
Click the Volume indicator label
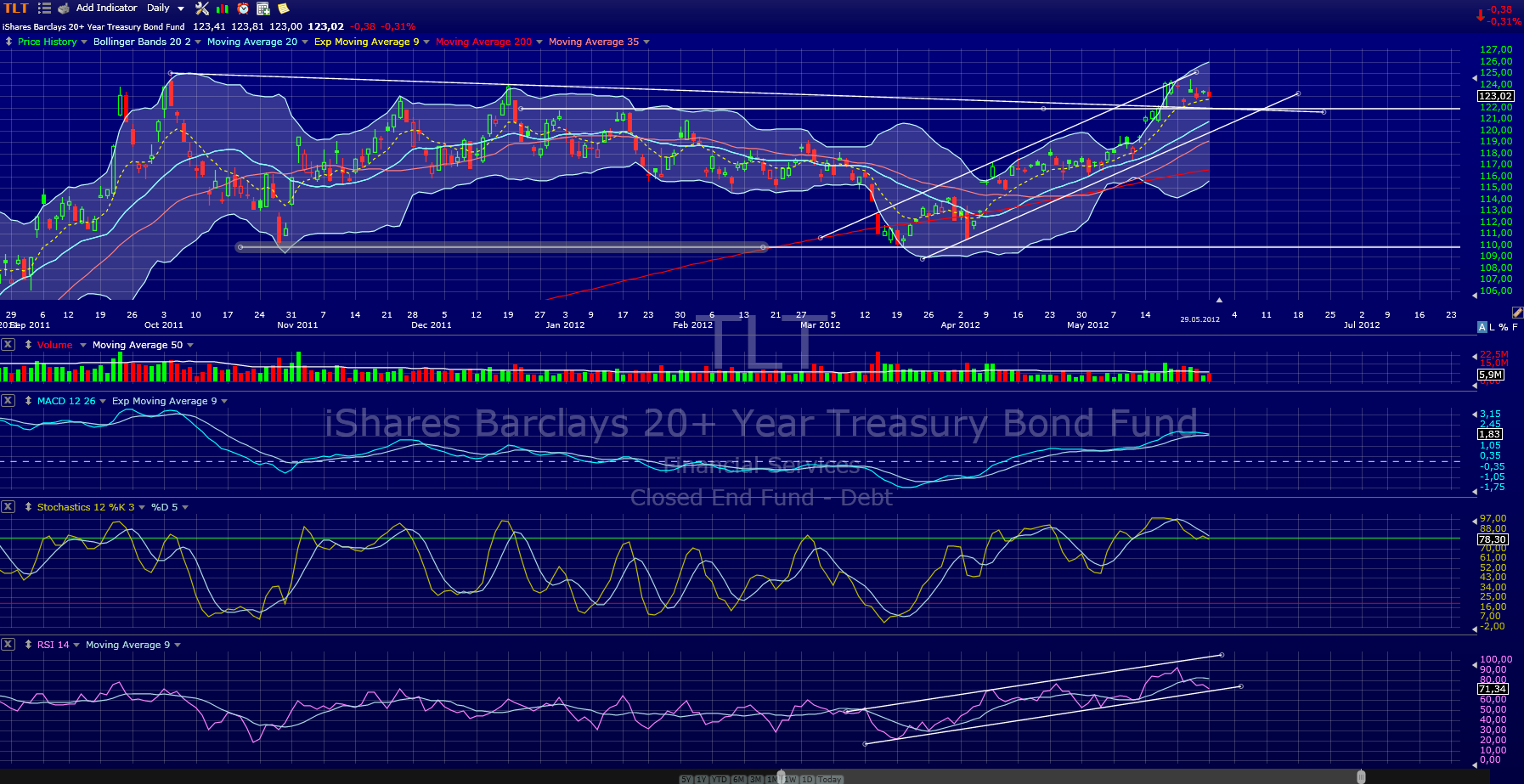pyautogui.click(x=55, y=345)
